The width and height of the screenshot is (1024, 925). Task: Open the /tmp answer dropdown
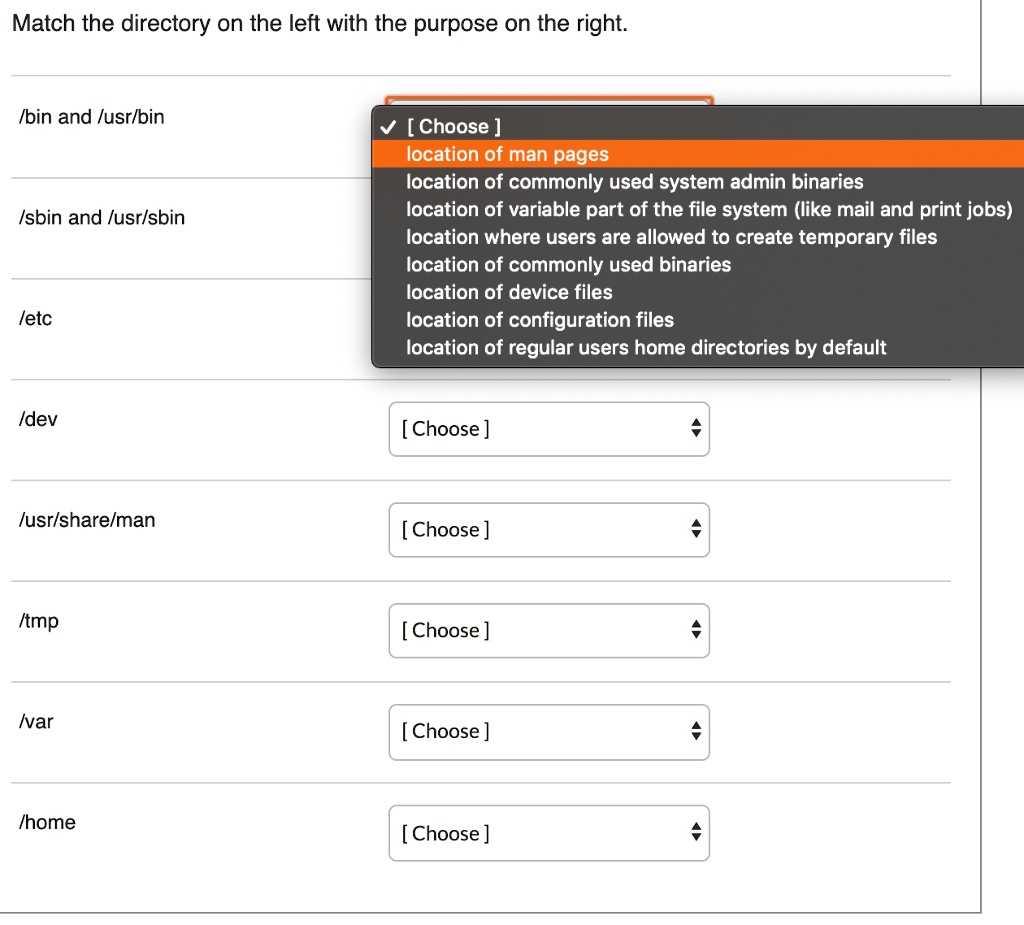(548, 630)
